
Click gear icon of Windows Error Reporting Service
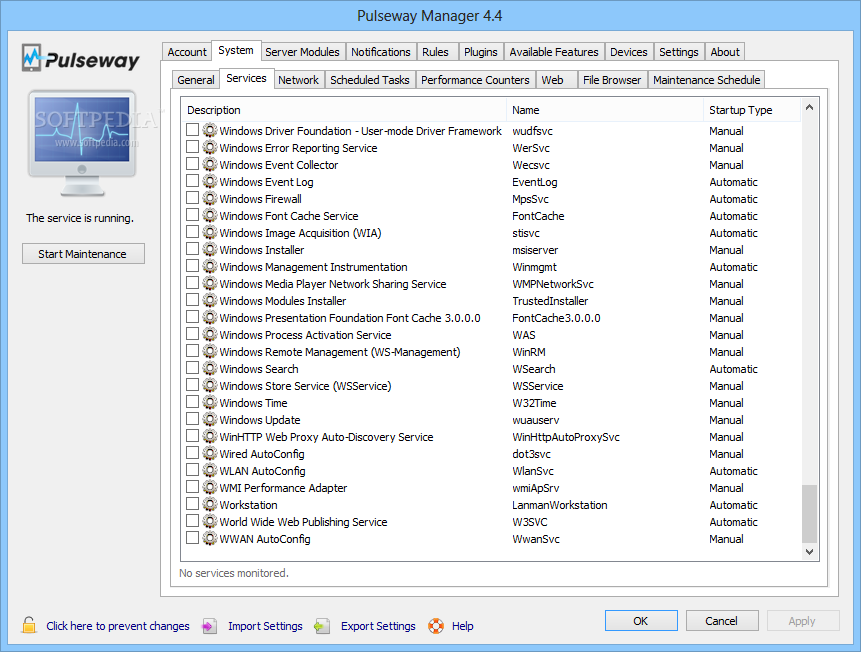[x=210, y=147]
